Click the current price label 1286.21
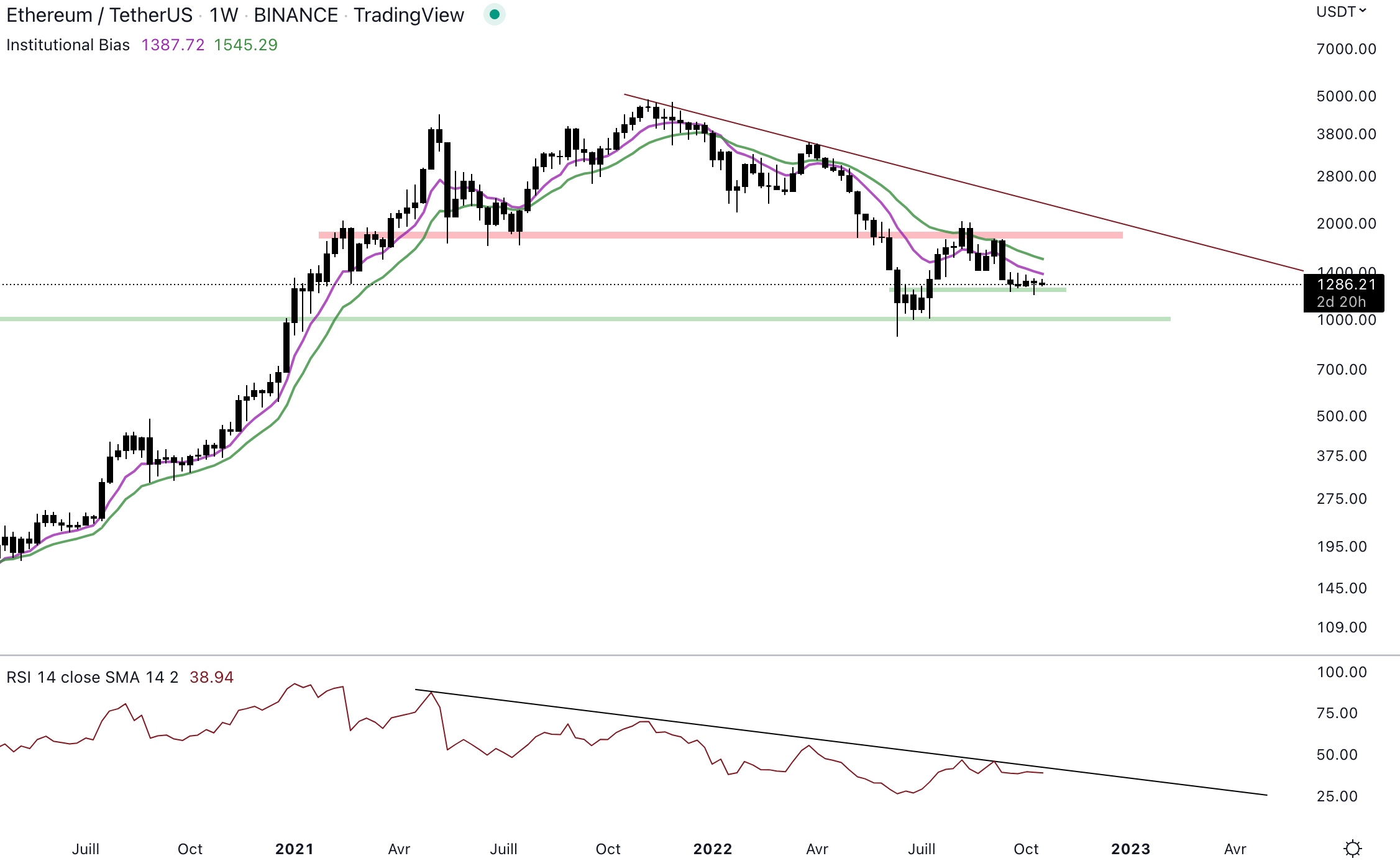Viewport: 1400px width, 861px height. 1346,285
